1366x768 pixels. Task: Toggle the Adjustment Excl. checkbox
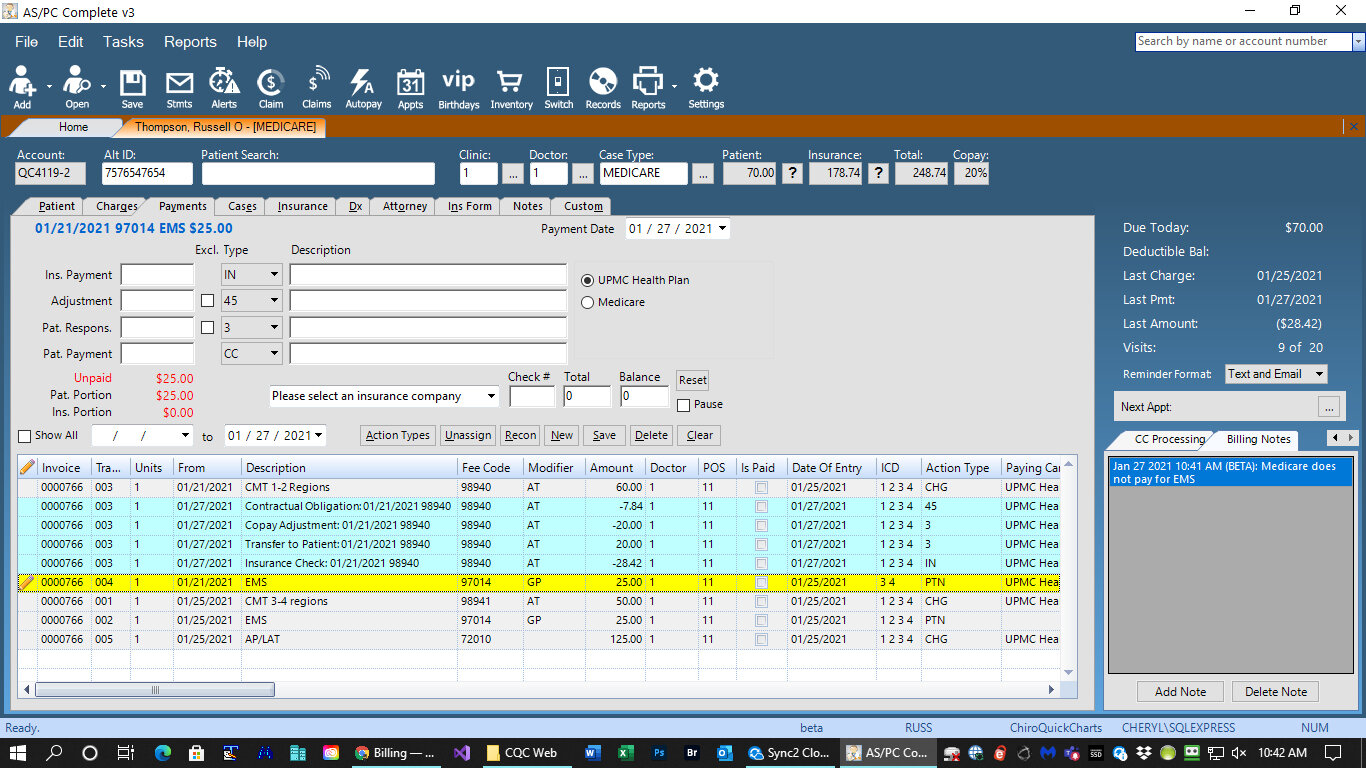tap(207, 300)
